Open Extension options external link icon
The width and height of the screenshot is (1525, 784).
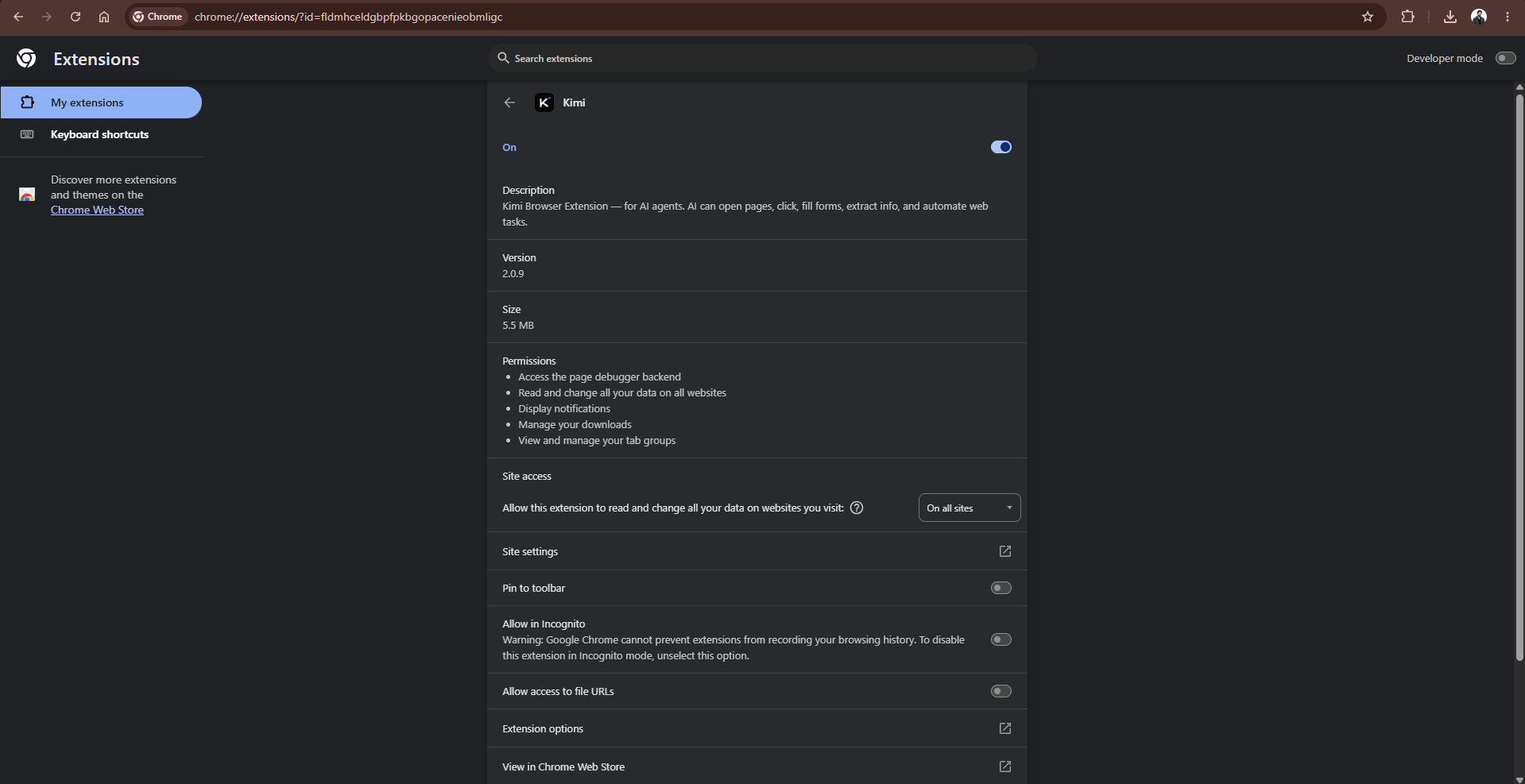1005,728
